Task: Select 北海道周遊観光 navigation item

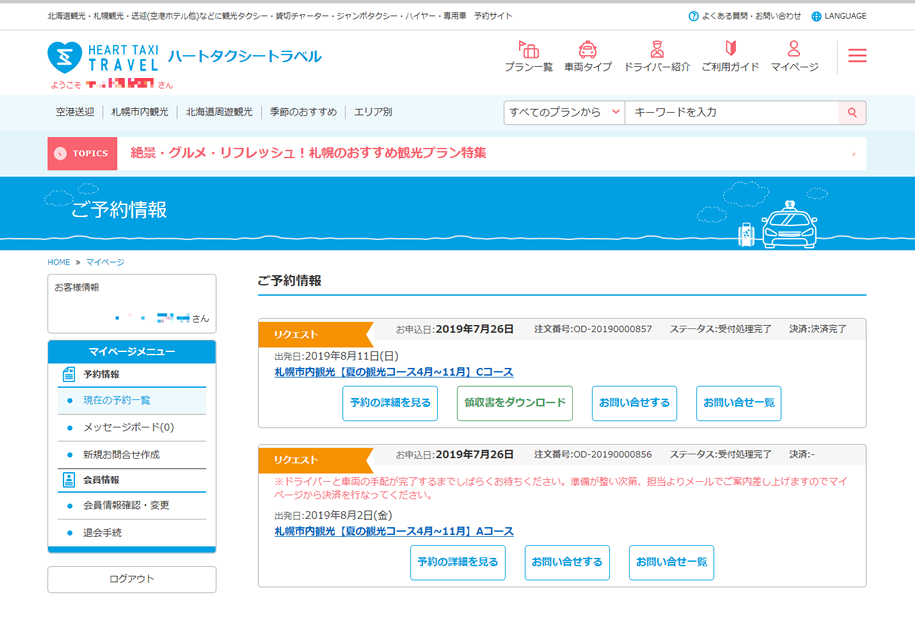Action: click(x=219, y=112)
